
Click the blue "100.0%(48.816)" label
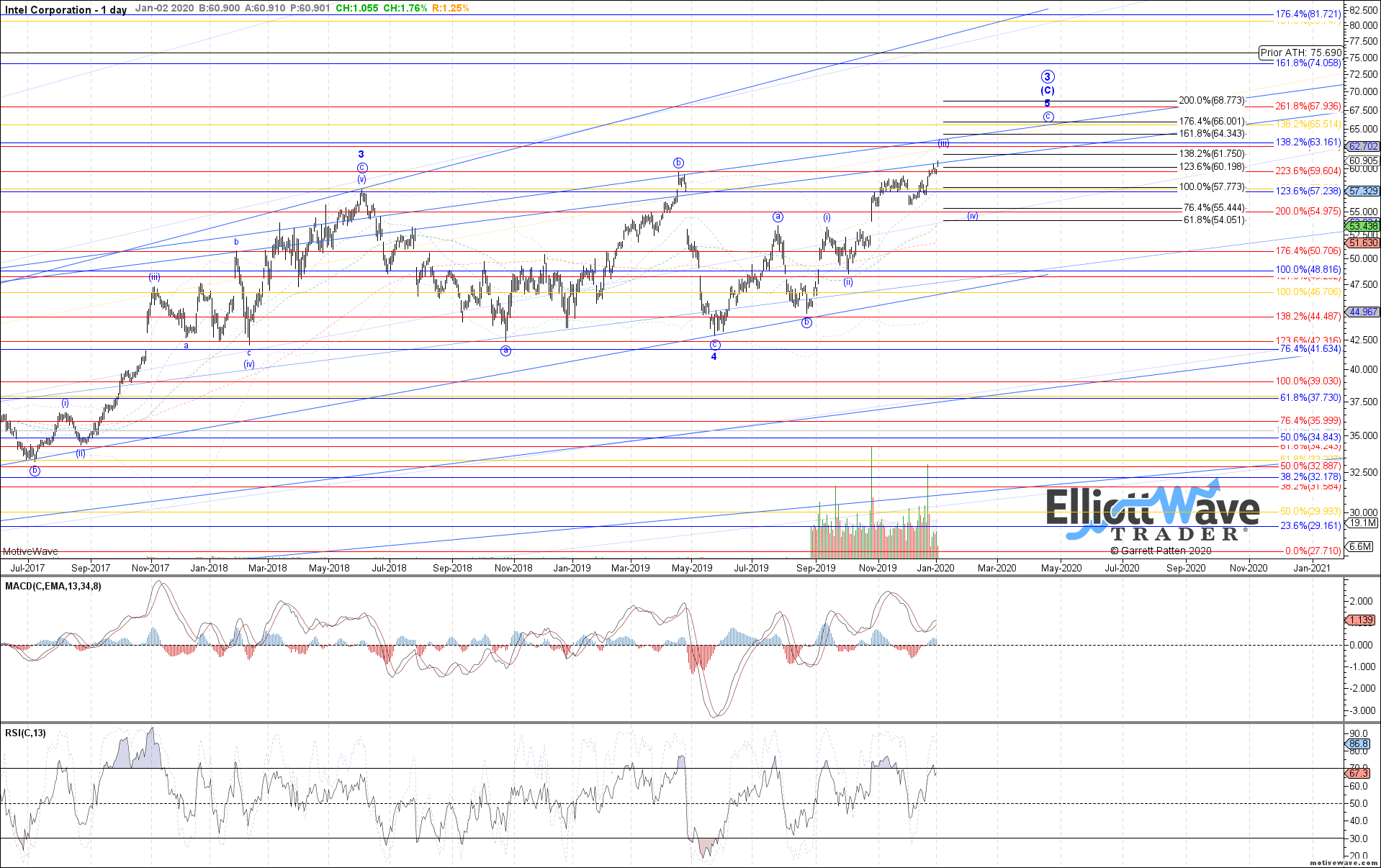click(x=1308, y=270)
